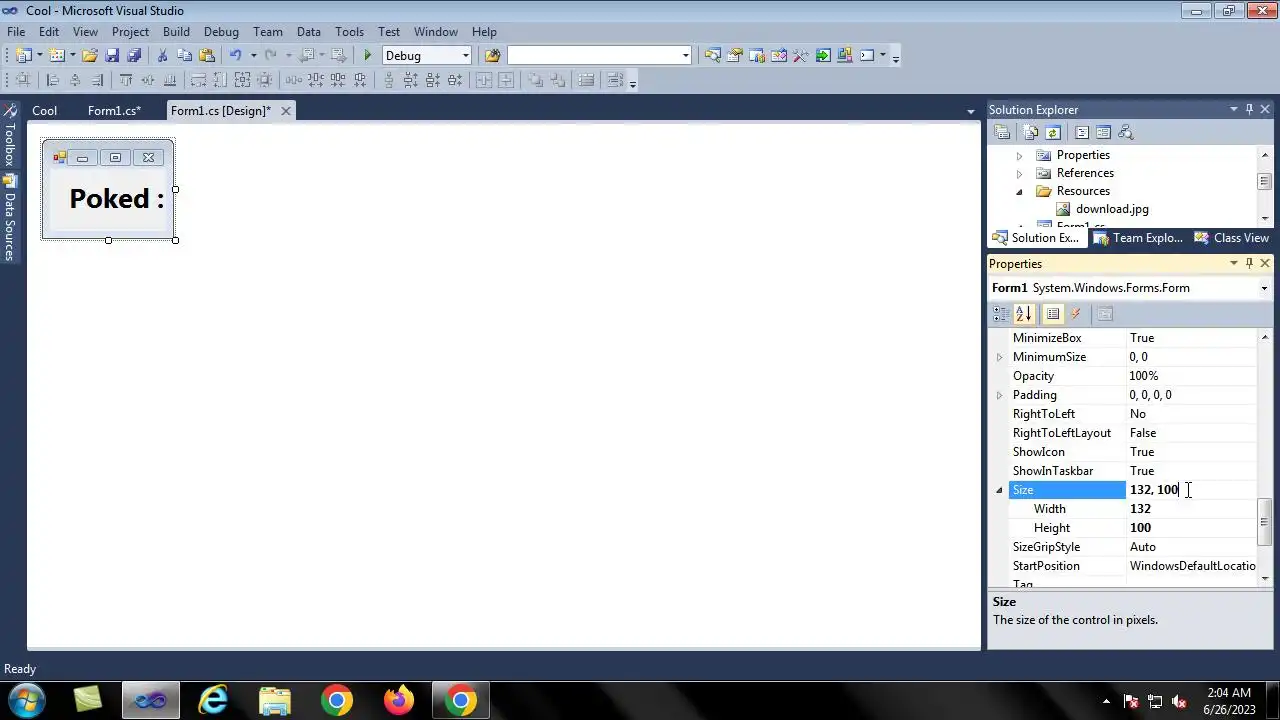Switch to the Team Explorer tab
1280x720 pixels.
[1138, 238]
